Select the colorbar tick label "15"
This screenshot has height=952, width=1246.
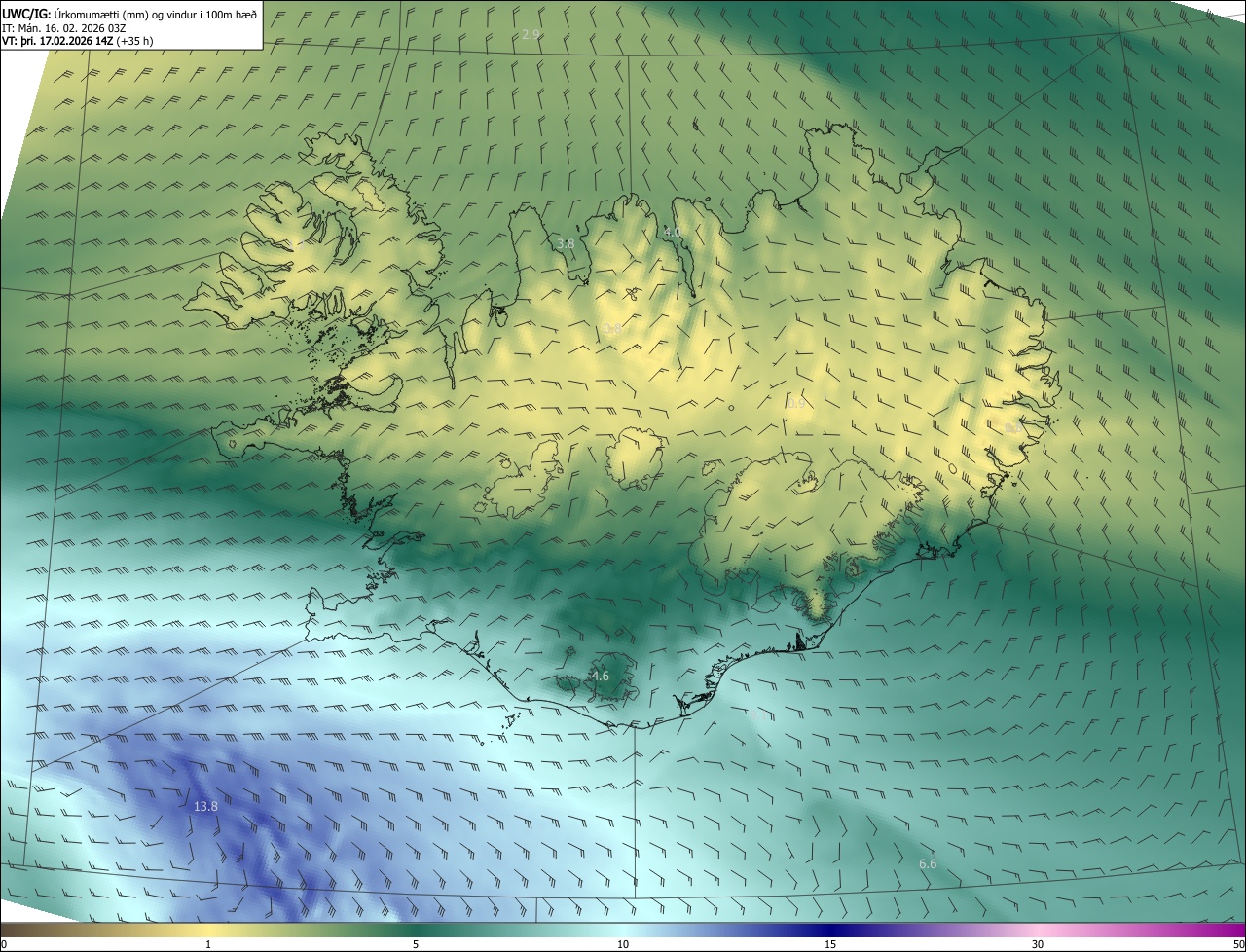pos(830,944)
